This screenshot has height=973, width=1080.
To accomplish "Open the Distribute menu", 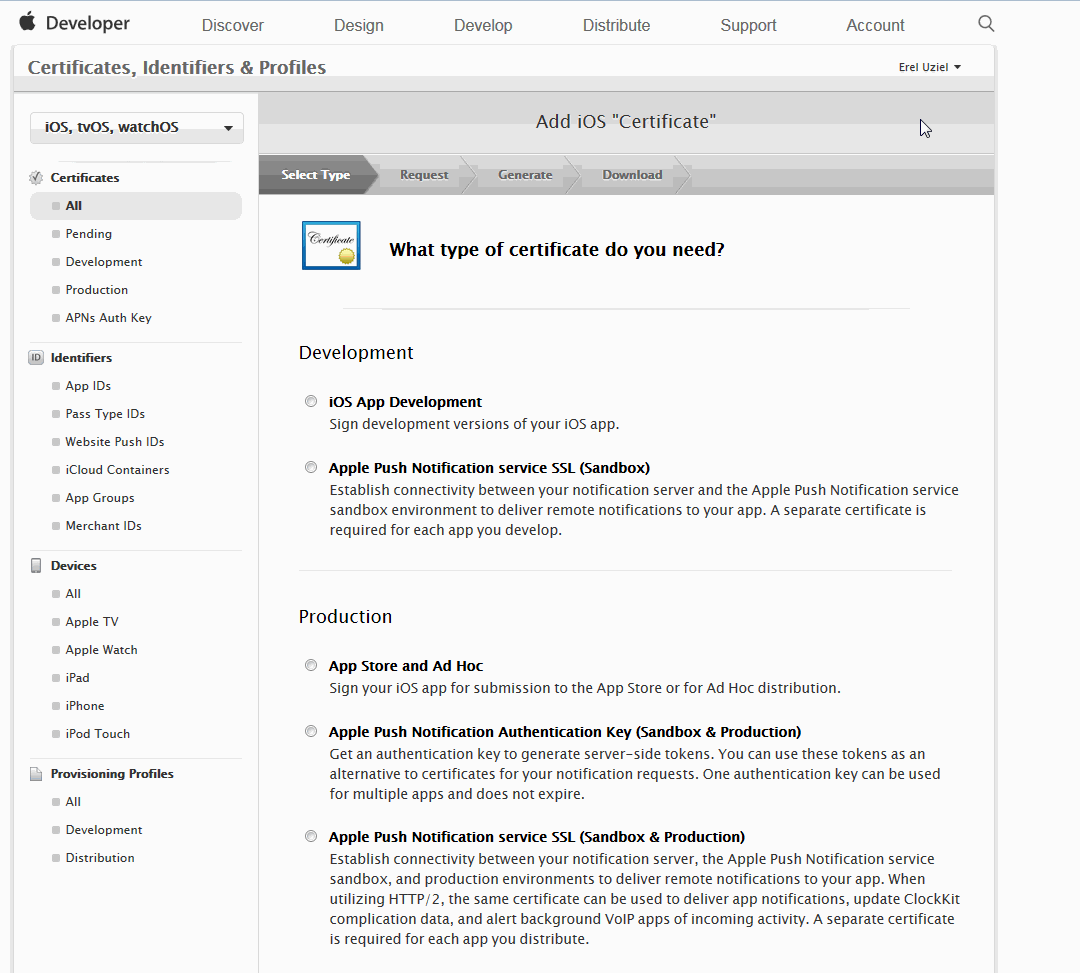I will tap(616, 25).
